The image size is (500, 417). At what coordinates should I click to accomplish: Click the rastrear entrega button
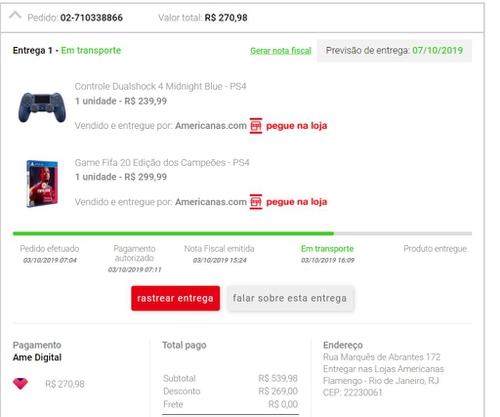[175, 298]
